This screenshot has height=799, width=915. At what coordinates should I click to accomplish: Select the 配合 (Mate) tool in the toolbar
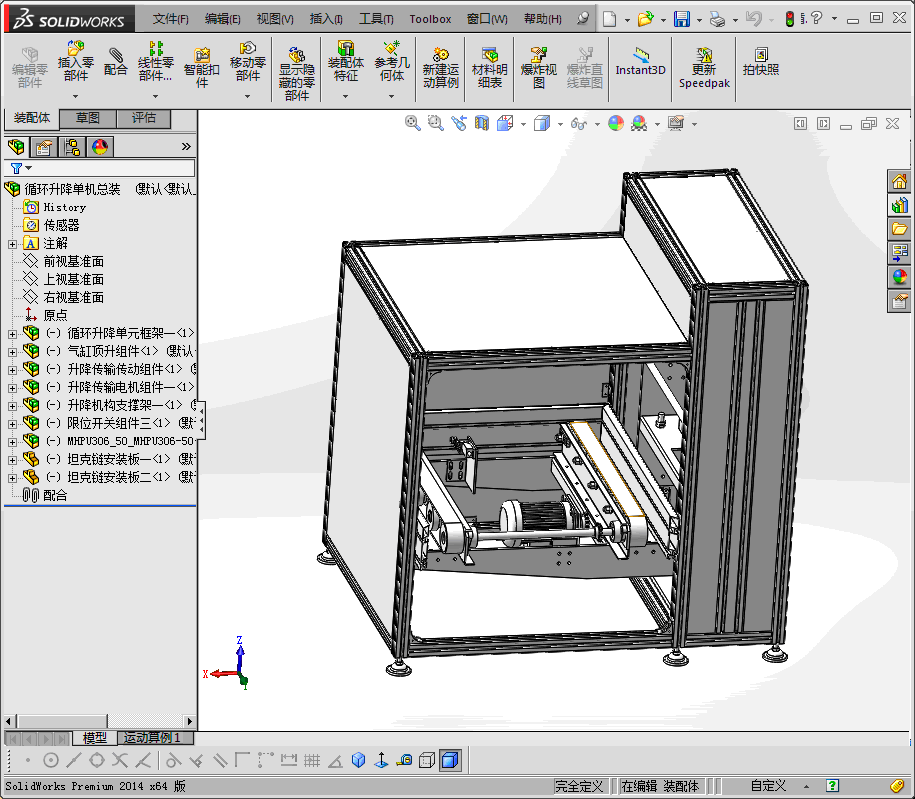(116, 61)
